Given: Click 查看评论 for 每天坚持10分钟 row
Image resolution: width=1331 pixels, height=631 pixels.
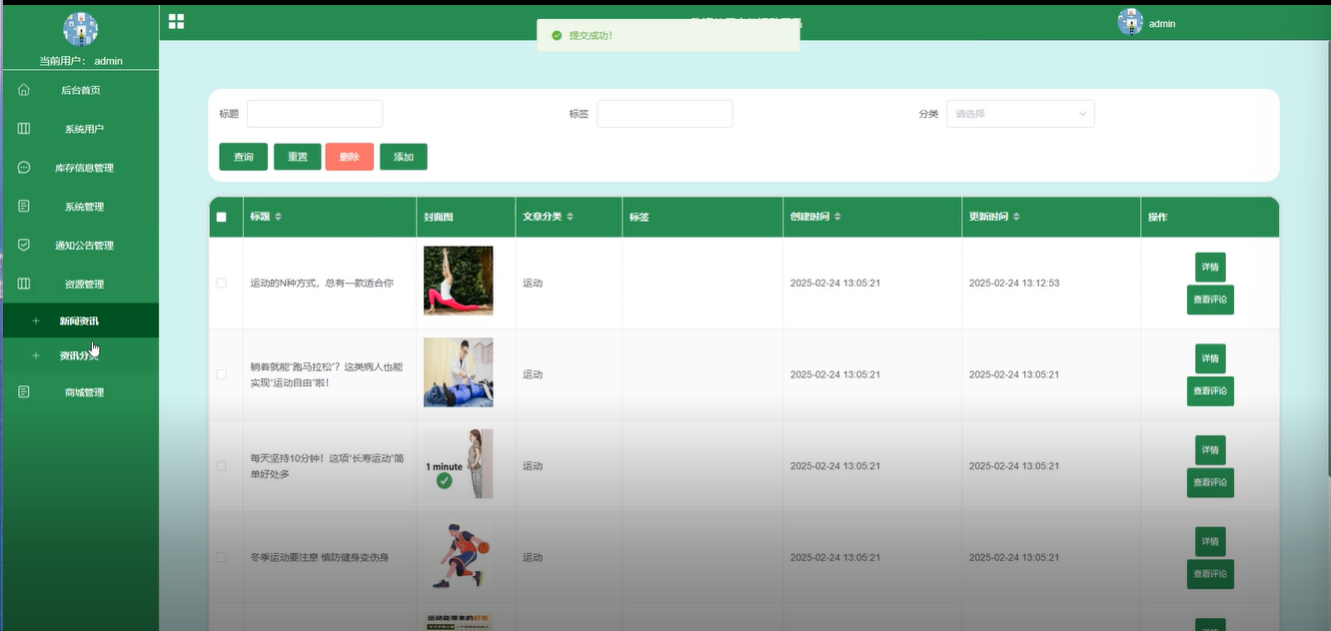Looking at the screenshot, I should (1210, 483).
